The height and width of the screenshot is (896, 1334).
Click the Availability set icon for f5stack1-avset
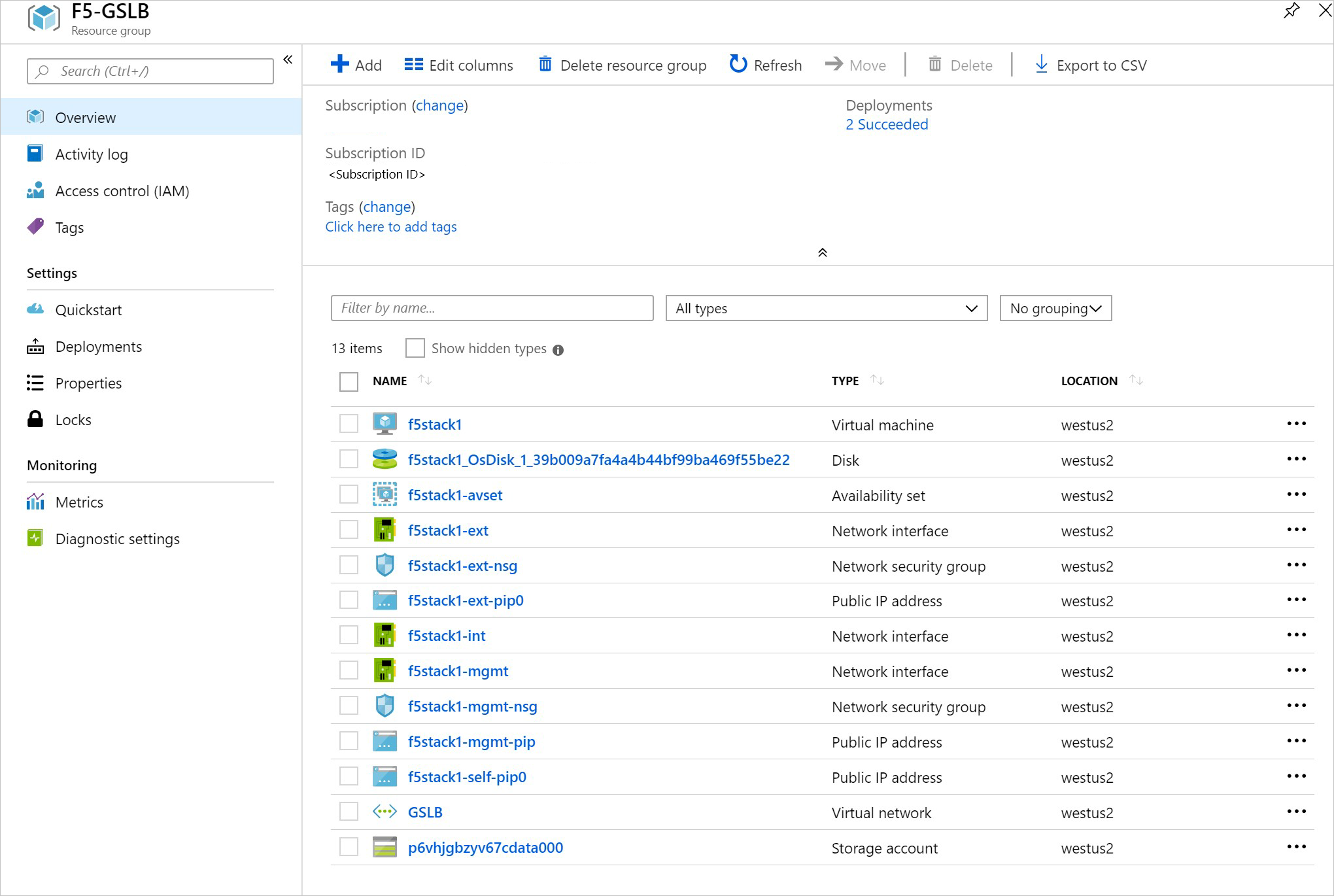pos(385,494)
